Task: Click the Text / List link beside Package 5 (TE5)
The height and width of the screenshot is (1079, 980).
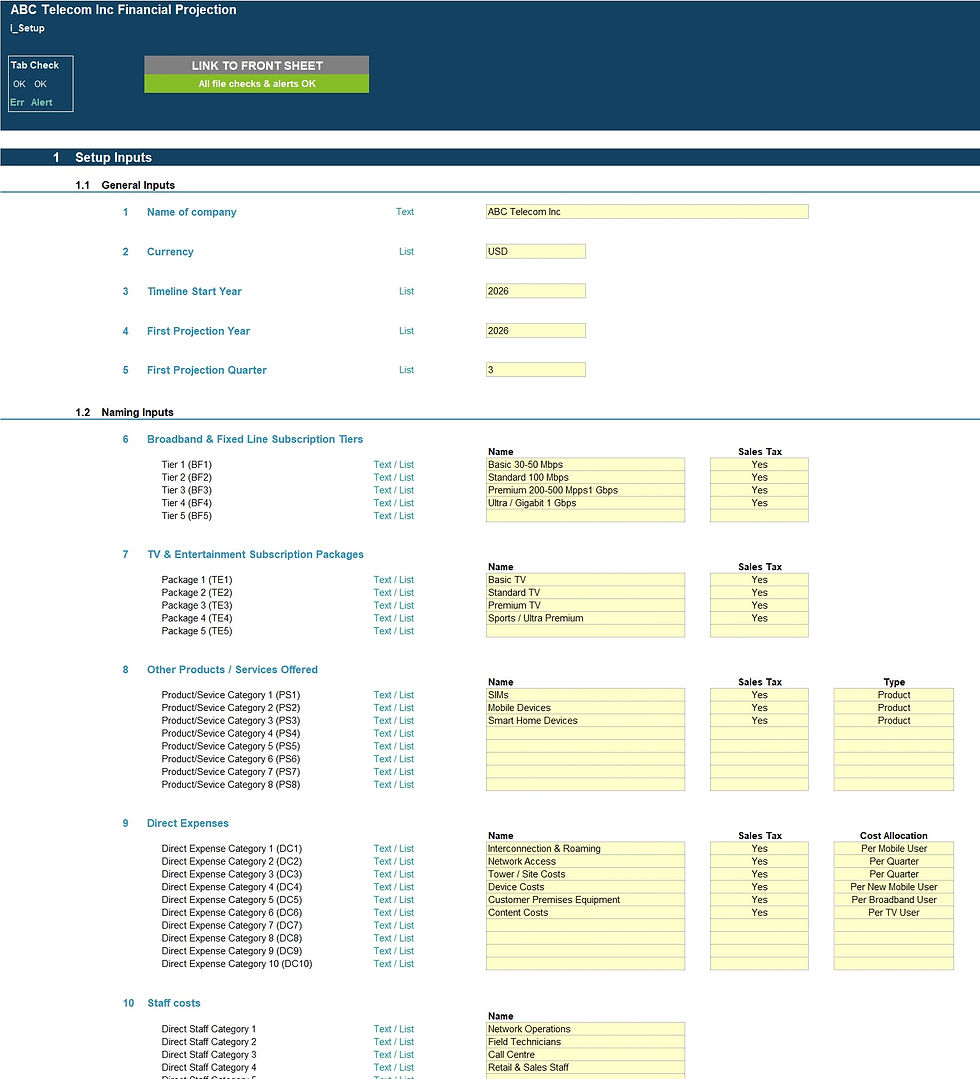Action: point(393,631)
